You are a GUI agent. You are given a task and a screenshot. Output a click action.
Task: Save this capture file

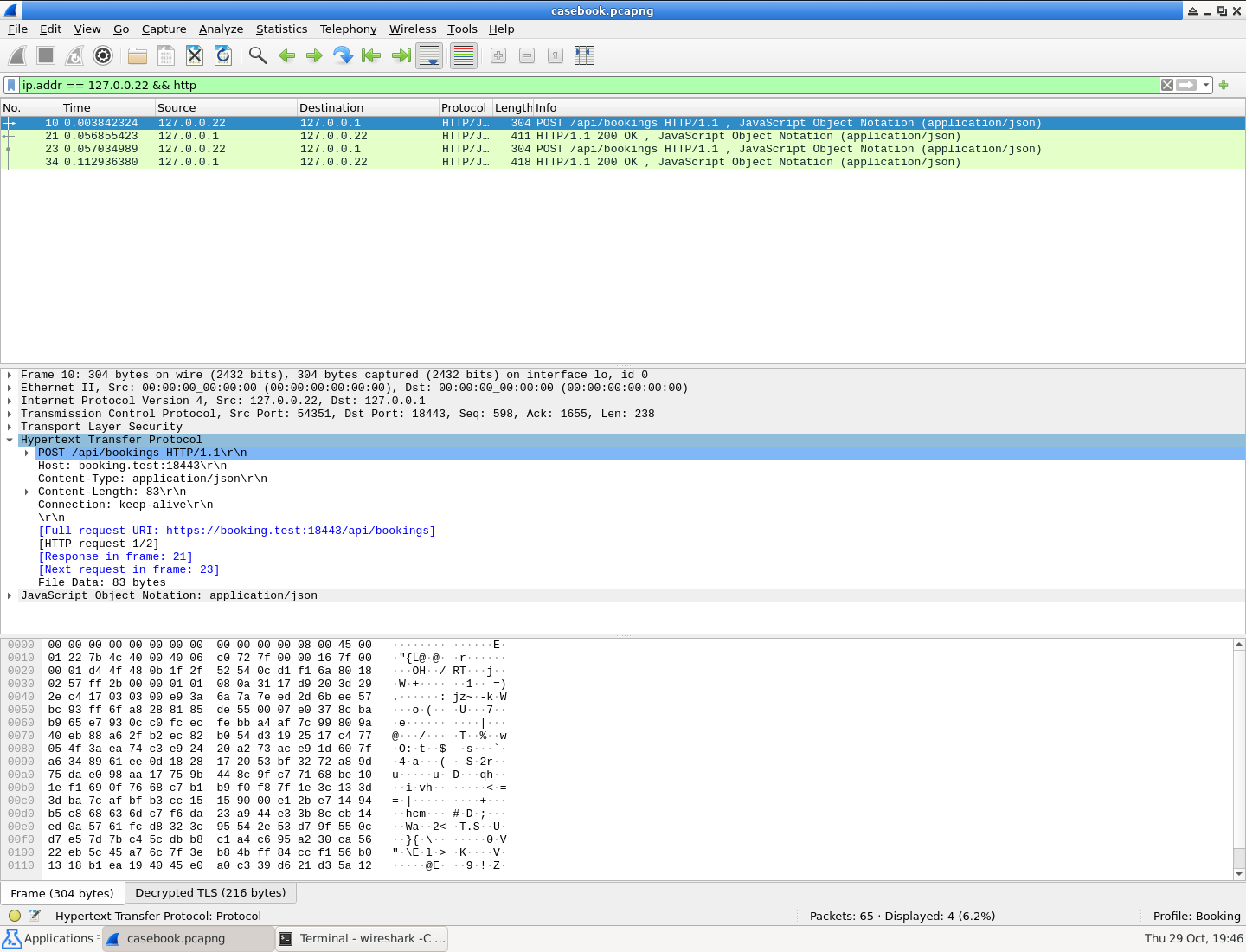tap(166, 56)
